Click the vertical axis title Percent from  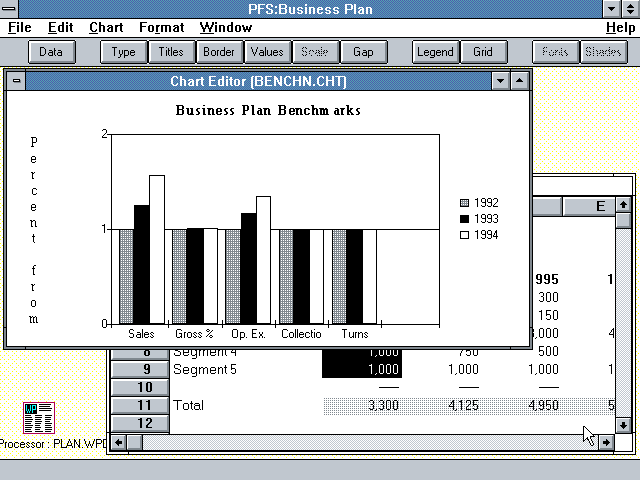33,230
